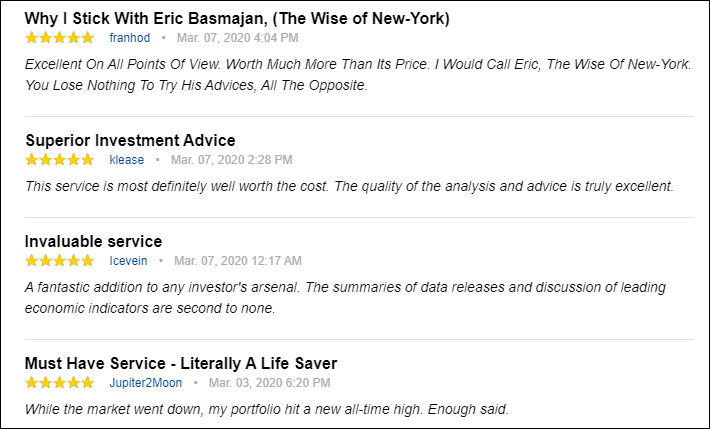Screen dimensions: 710x429
Task: Click the review text starting "Excellent On All Points"
Action: [x=357, y=74]
